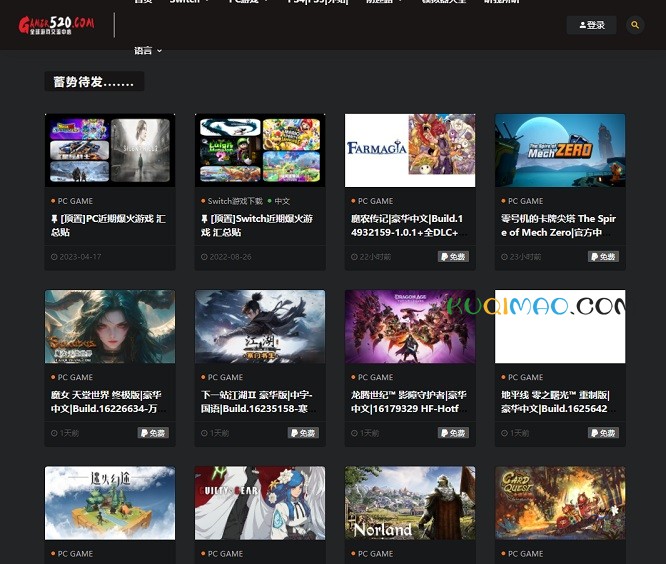Click the 蓄势待发 section heading

point(94,82)
